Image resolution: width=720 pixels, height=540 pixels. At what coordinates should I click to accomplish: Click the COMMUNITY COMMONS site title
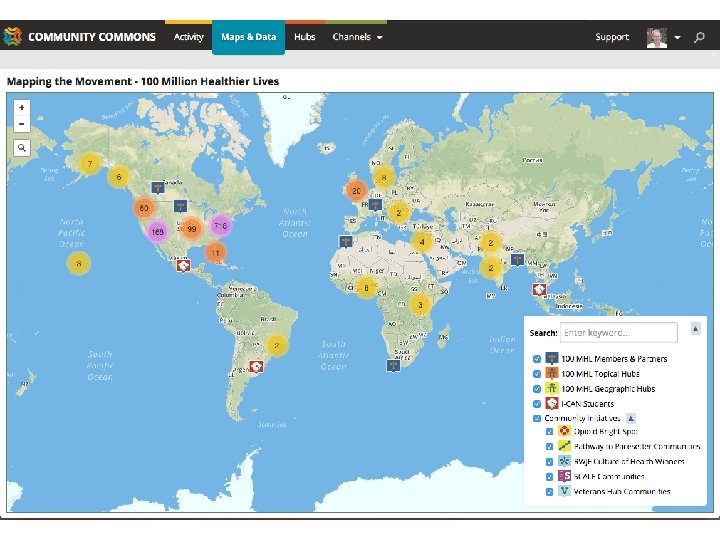(92, 37)
